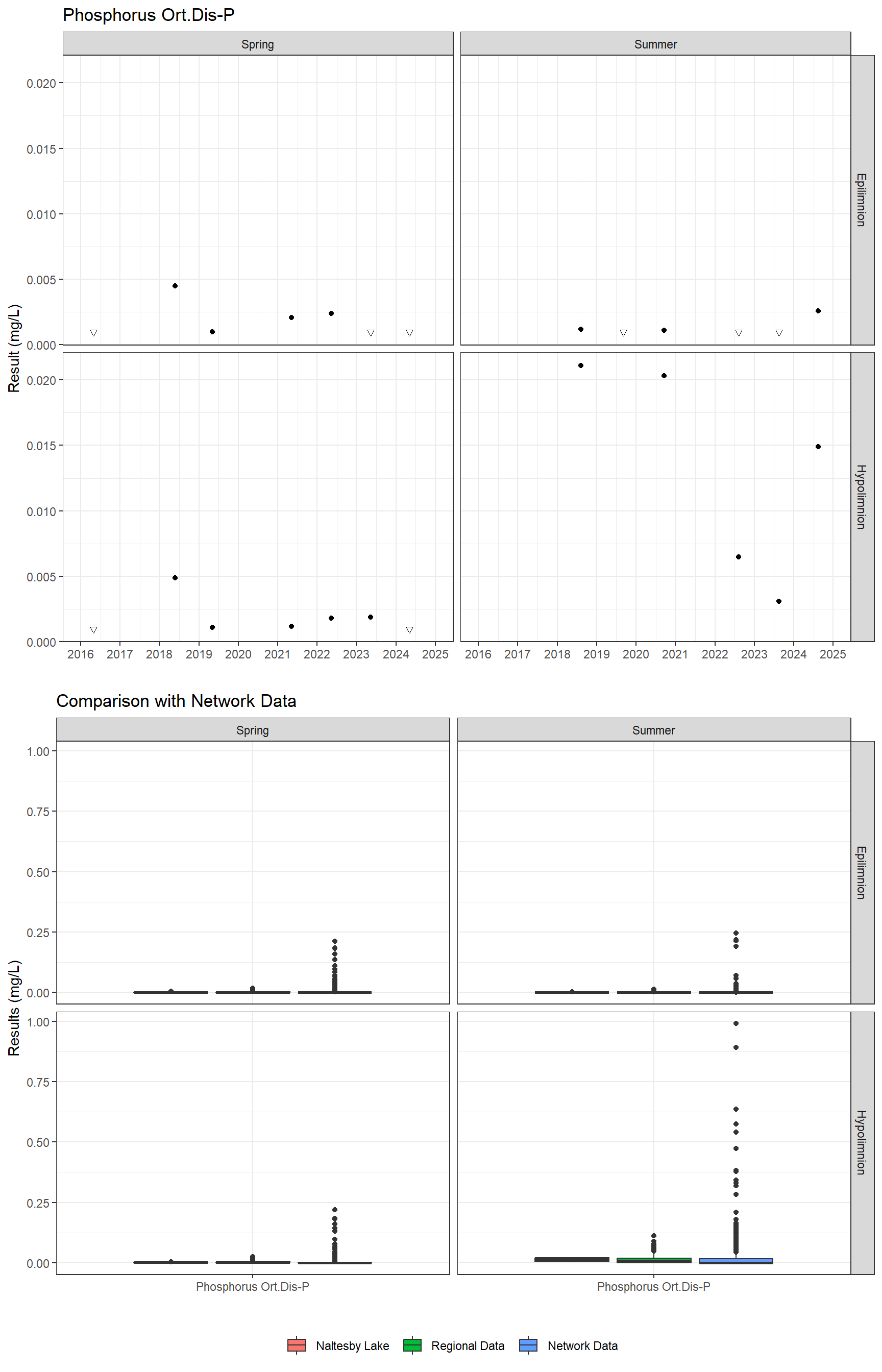
Task: Click the 'Comparison with Network Data' title
Action: point(177,701)
